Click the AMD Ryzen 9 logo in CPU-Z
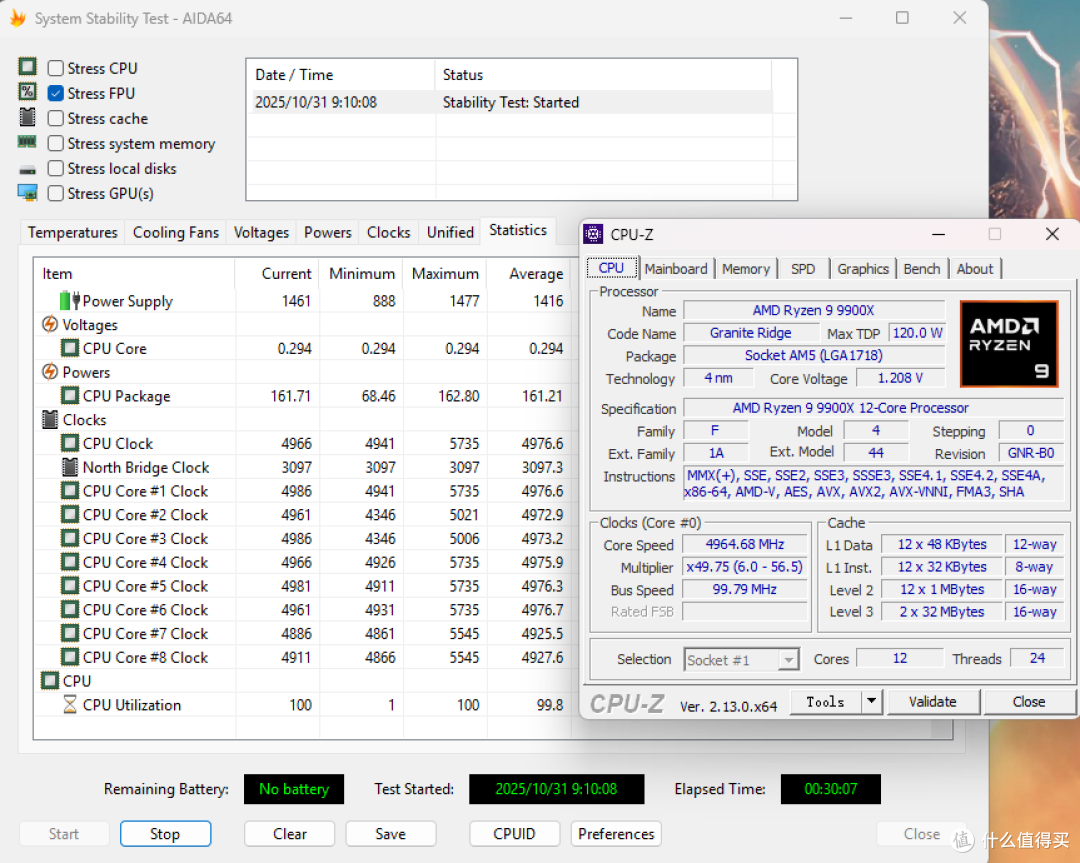Viewport: 1080px width, 863px height. (x=1008, y=343)
